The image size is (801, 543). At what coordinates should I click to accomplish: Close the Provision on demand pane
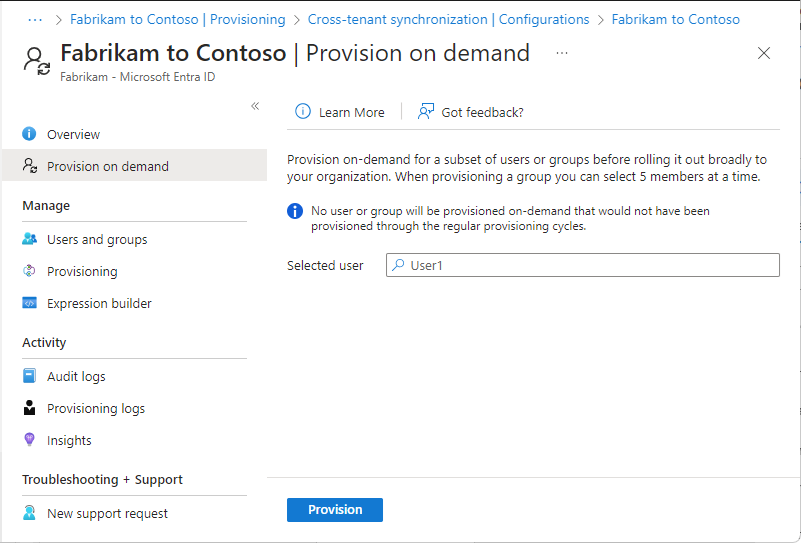click(x=764, y=53)
